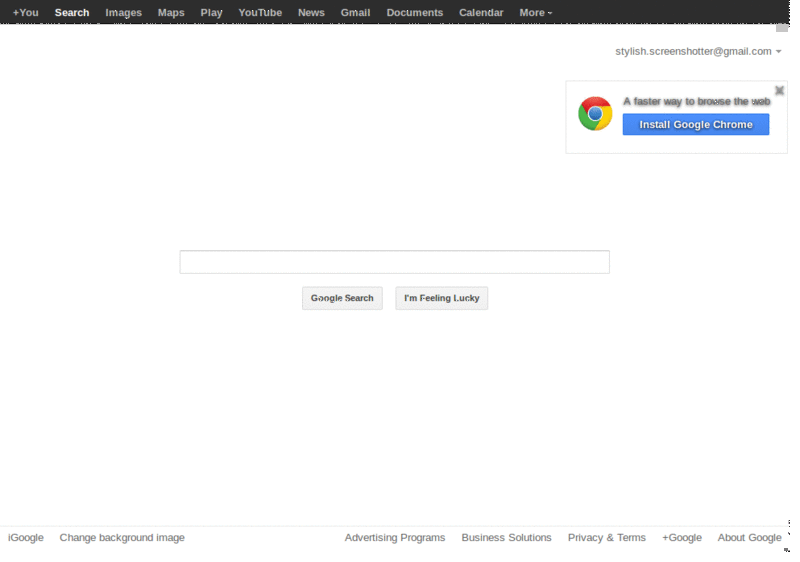Open Documents from the top bar
The width and height of the screenshot is (800, 562).
click(x=415, y=12)
